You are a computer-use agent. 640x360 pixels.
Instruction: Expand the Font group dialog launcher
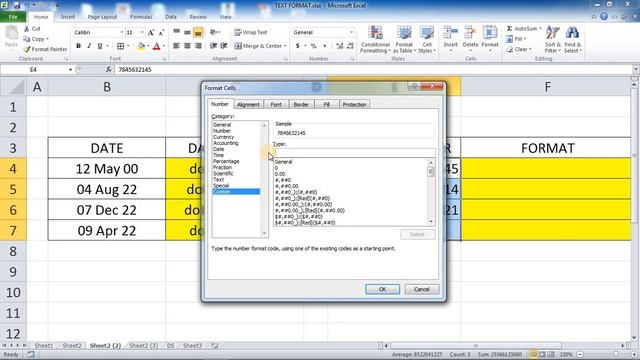pyautogui.click(x=164, y=59)
